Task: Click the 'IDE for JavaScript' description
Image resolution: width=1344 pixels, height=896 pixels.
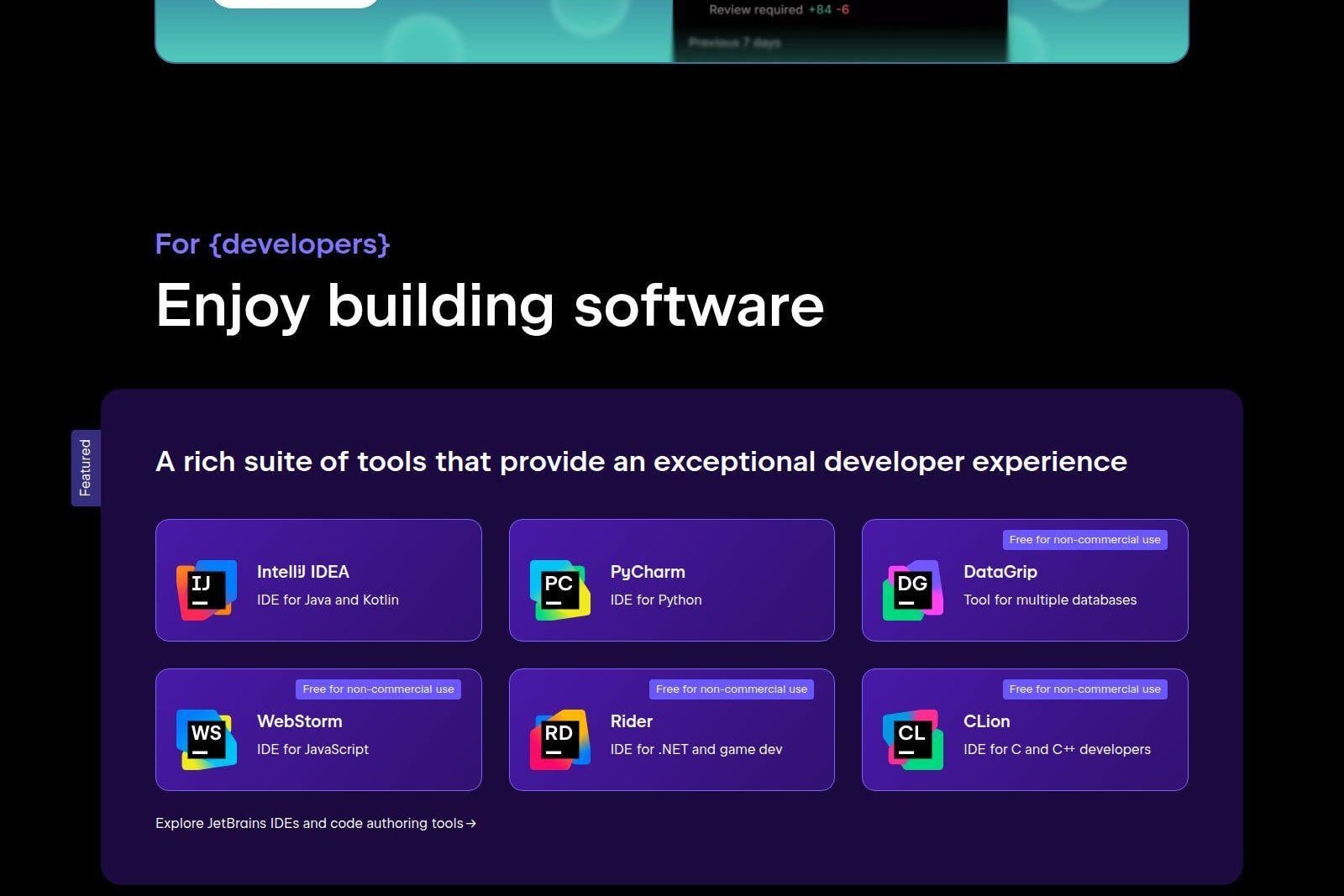Action: (x=312, y=749)
